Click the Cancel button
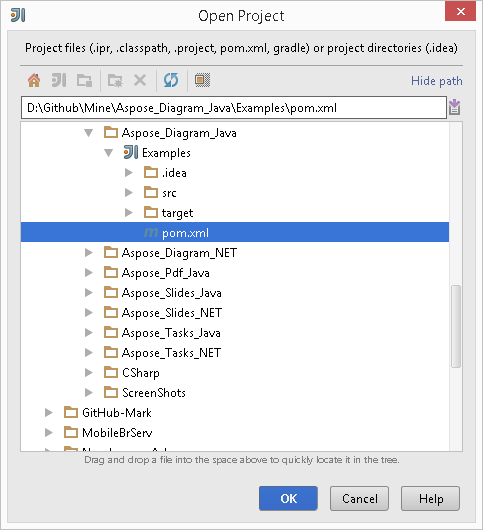483x530 pixels. coord(359,498)
